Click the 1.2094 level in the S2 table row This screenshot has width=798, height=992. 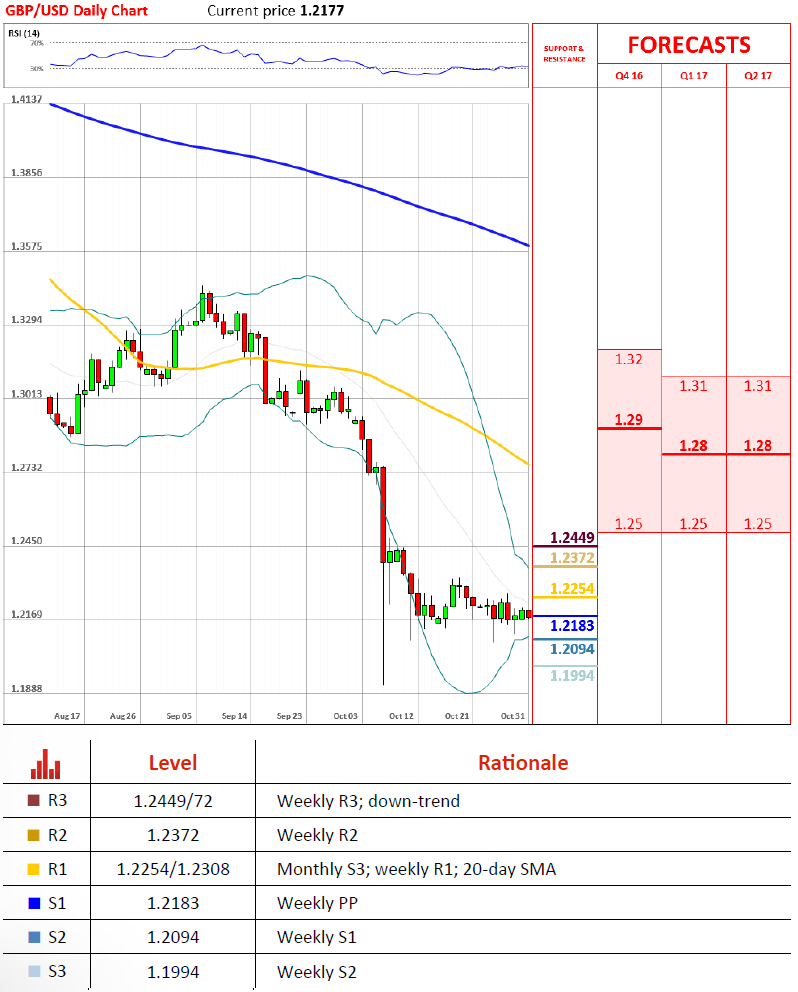click(x=173, y=938)
